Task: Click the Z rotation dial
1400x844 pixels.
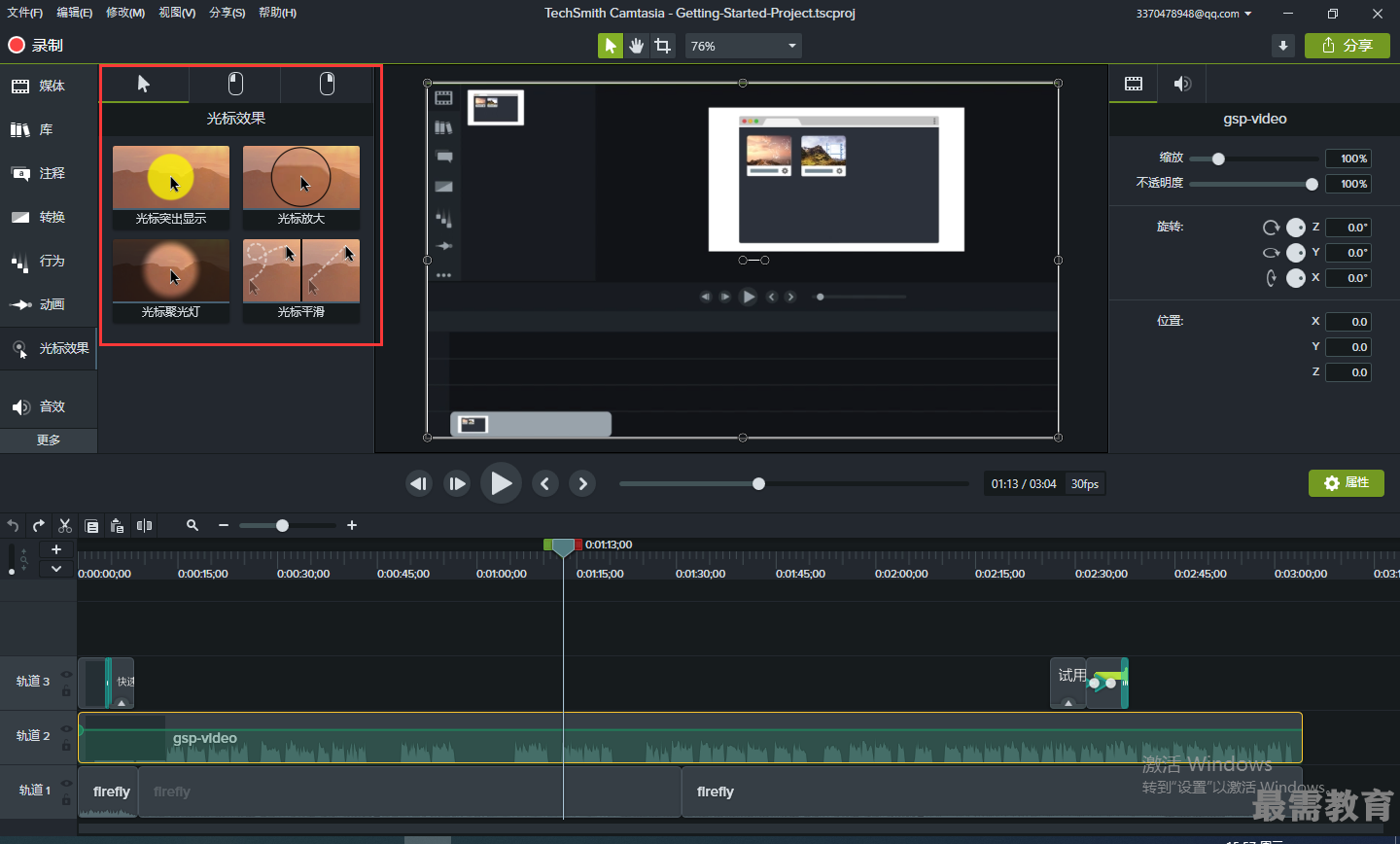Action: [x=1296, y=228]
